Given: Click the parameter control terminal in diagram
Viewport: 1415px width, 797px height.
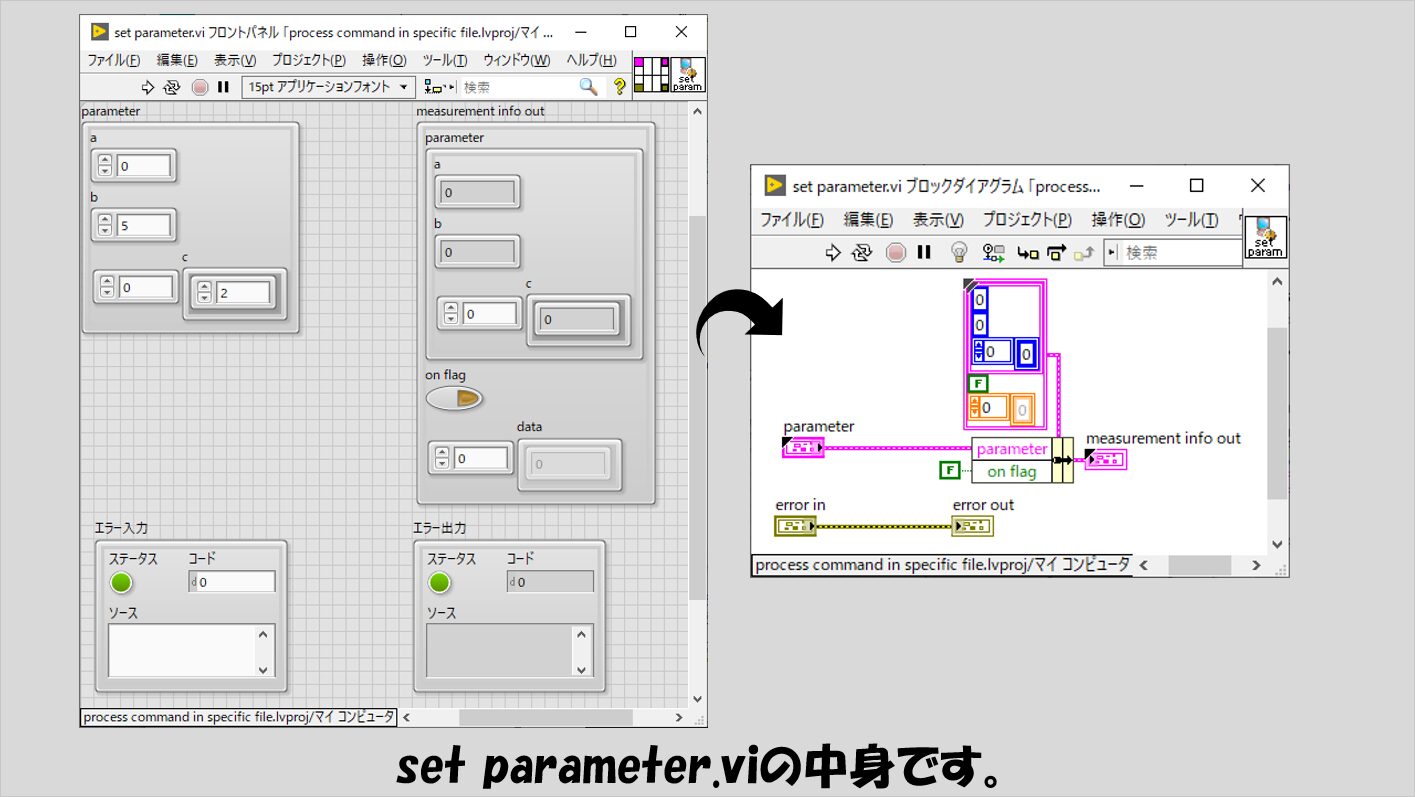Looking at the screenshot, I should 802,448.
